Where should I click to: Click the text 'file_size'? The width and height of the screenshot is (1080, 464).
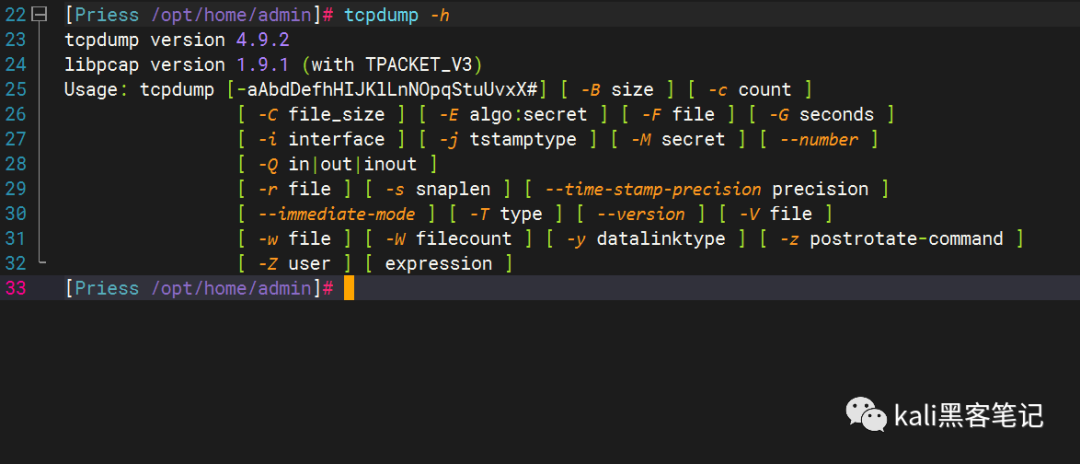click(x=335, y=115)
